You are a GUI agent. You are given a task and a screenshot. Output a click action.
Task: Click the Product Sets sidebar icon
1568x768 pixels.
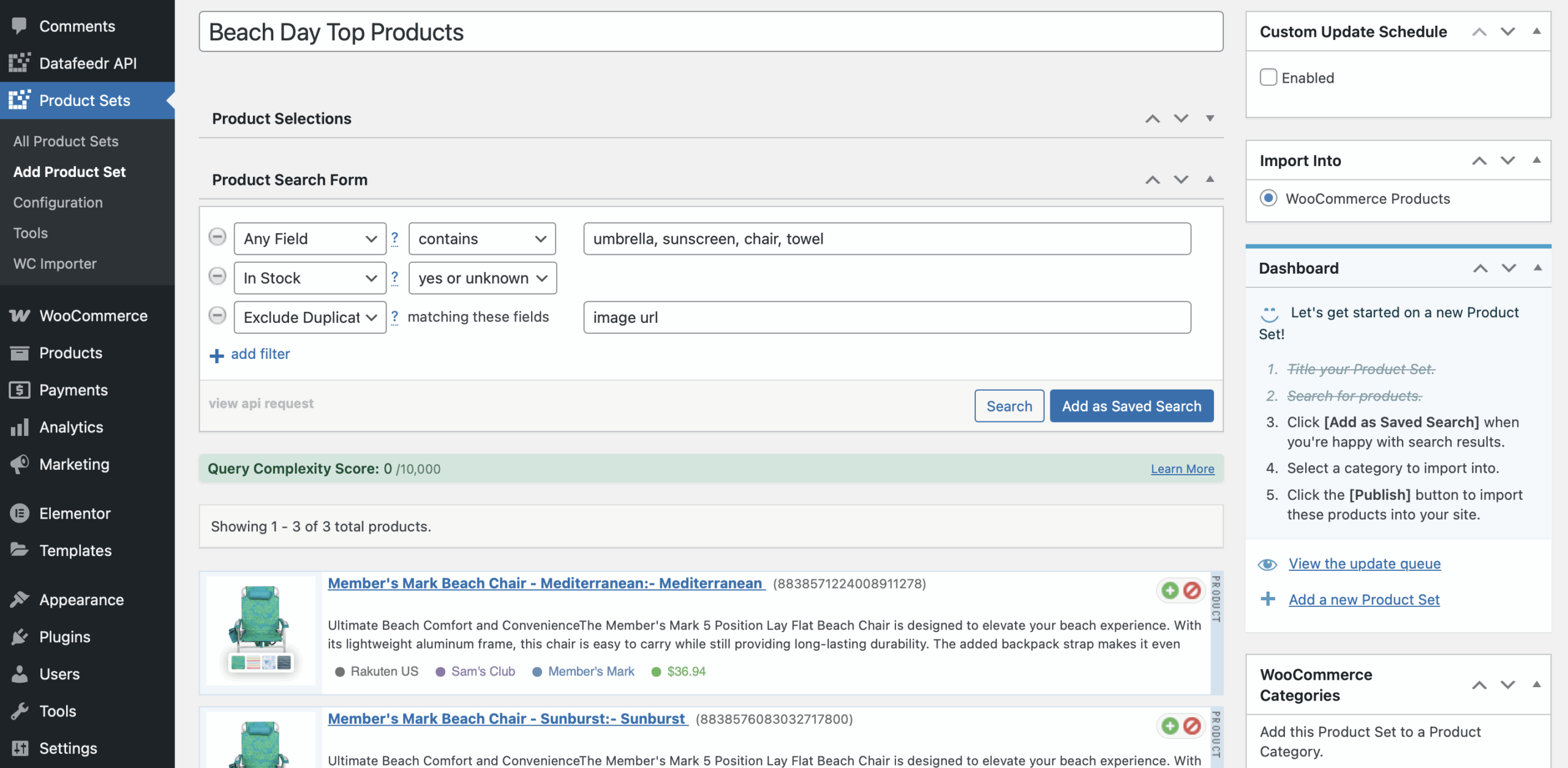click(x=20, y=100)
